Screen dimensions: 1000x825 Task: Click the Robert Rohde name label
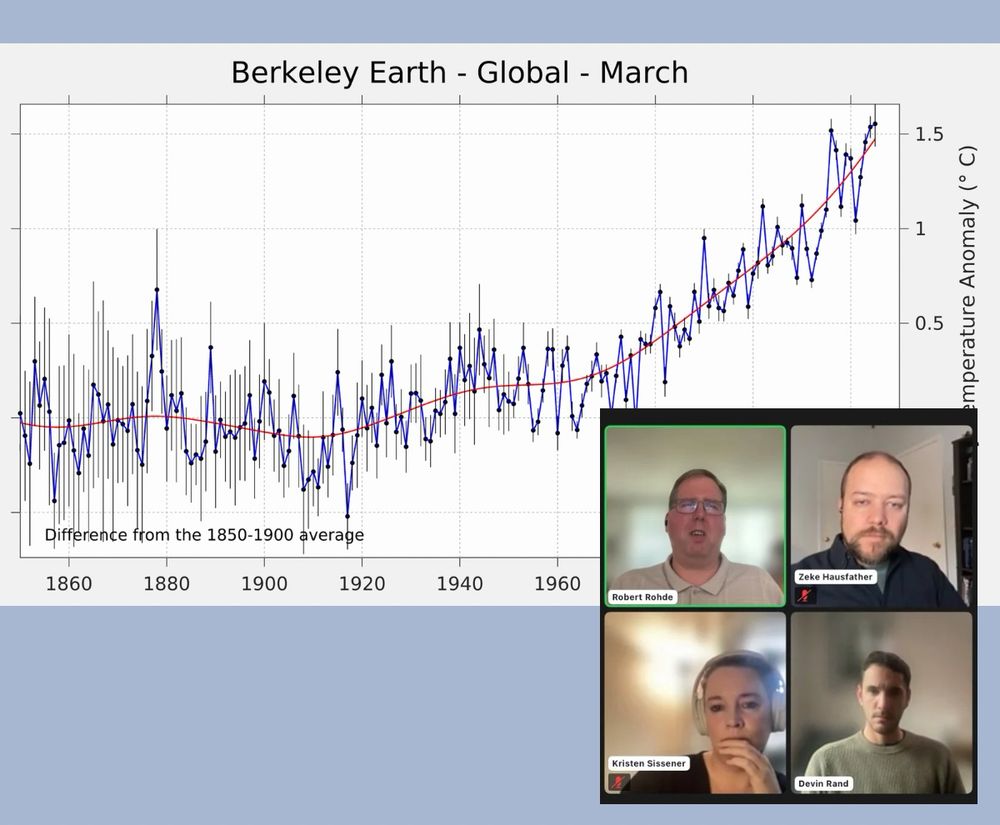coord(642,597)
